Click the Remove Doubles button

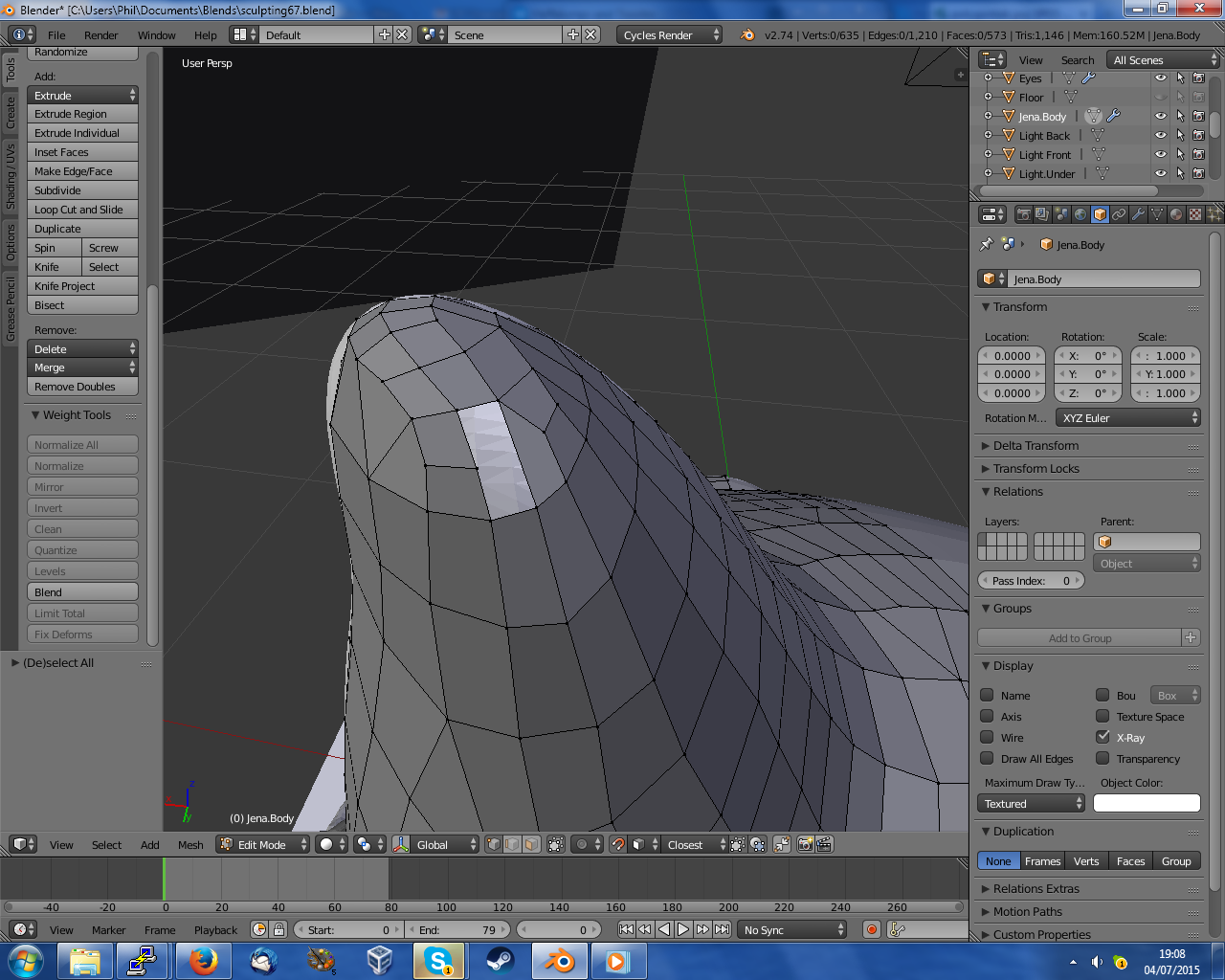pos(82,387)
